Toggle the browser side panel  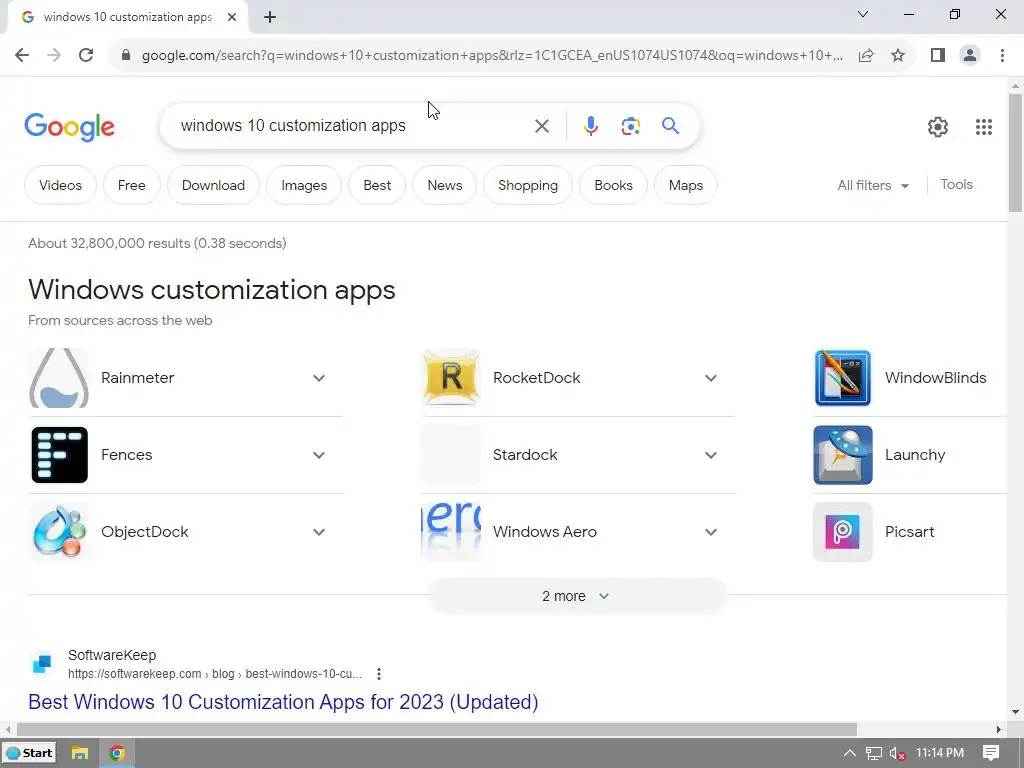coord(938,56)
